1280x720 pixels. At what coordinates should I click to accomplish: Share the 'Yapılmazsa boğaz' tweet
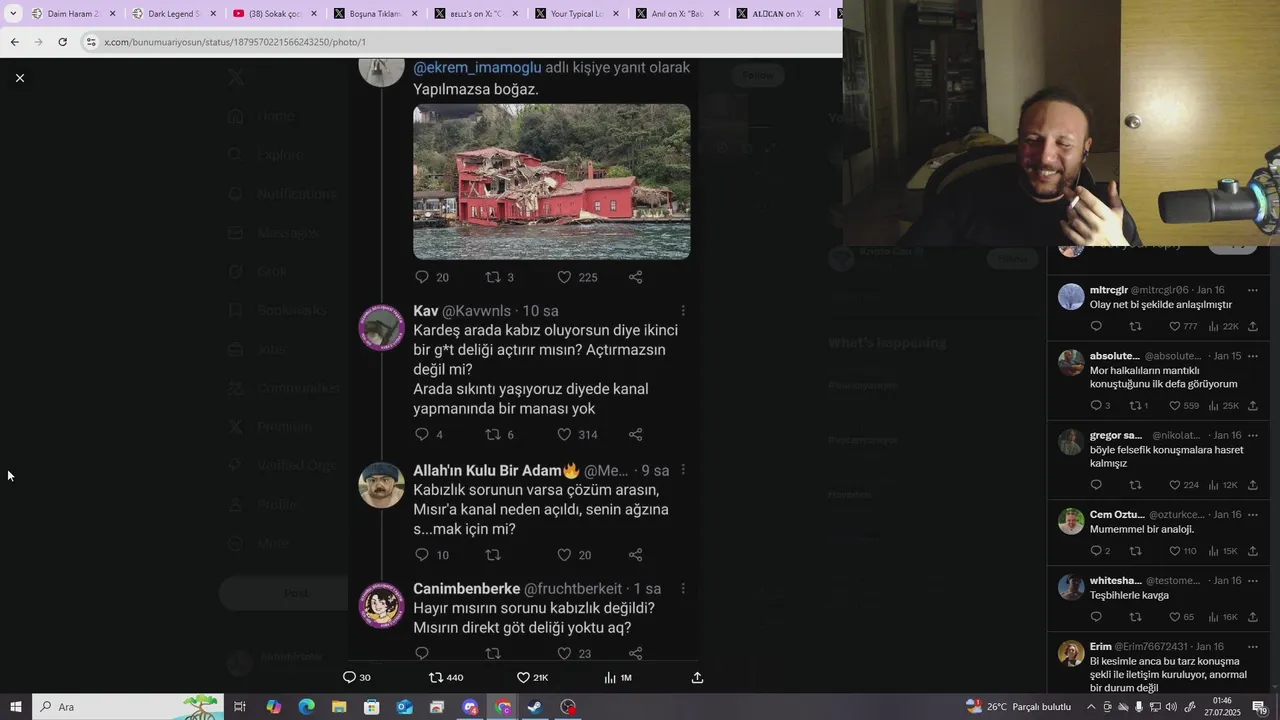(x=635, y=277)
